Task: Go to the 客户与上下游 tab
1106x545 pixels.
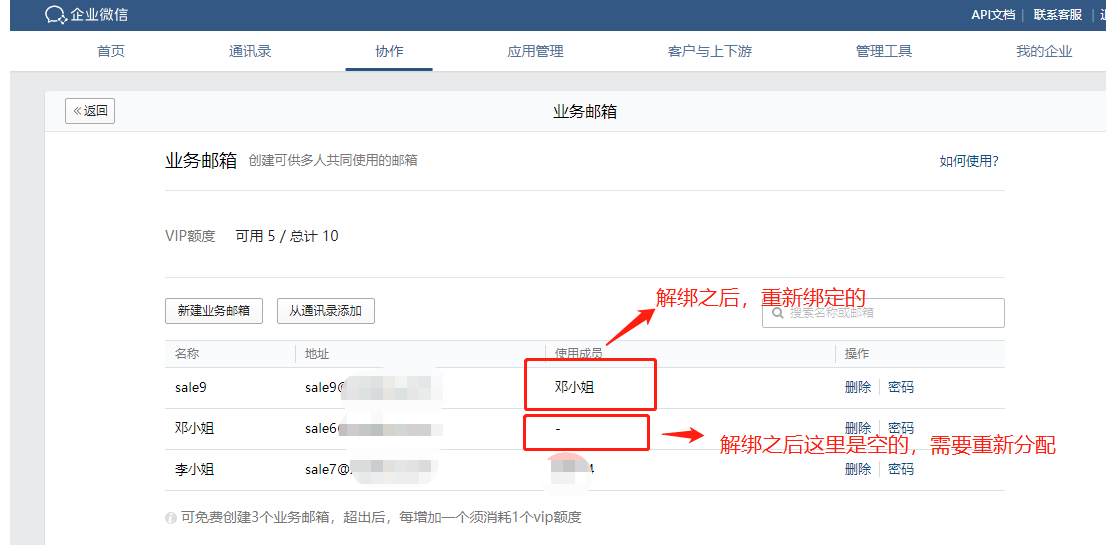Action: click(x=709, y=51)
